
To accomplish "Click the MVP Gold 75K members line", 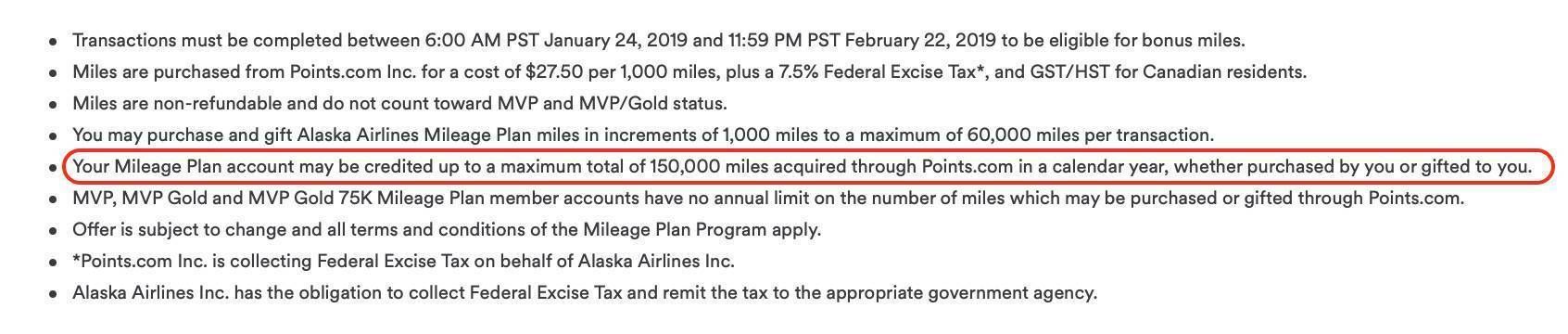I will pyautogui.click(x=768, y=199).
